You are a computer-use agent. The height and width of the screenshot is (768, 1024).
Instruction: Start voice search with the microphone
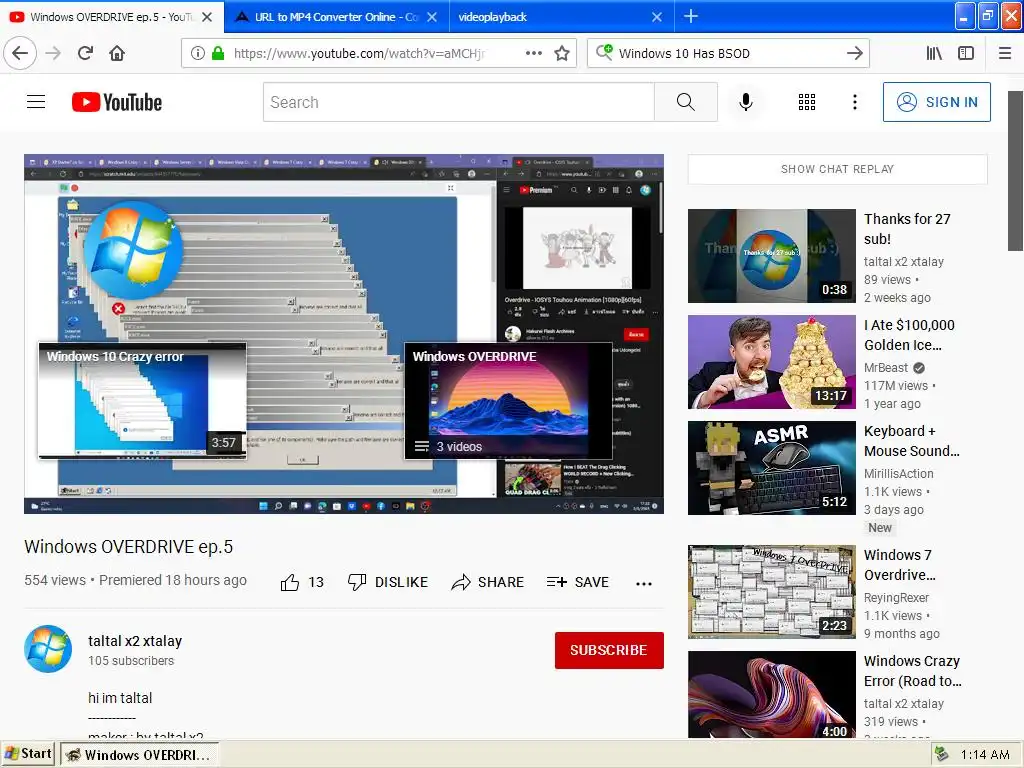(x=746, y=102)
